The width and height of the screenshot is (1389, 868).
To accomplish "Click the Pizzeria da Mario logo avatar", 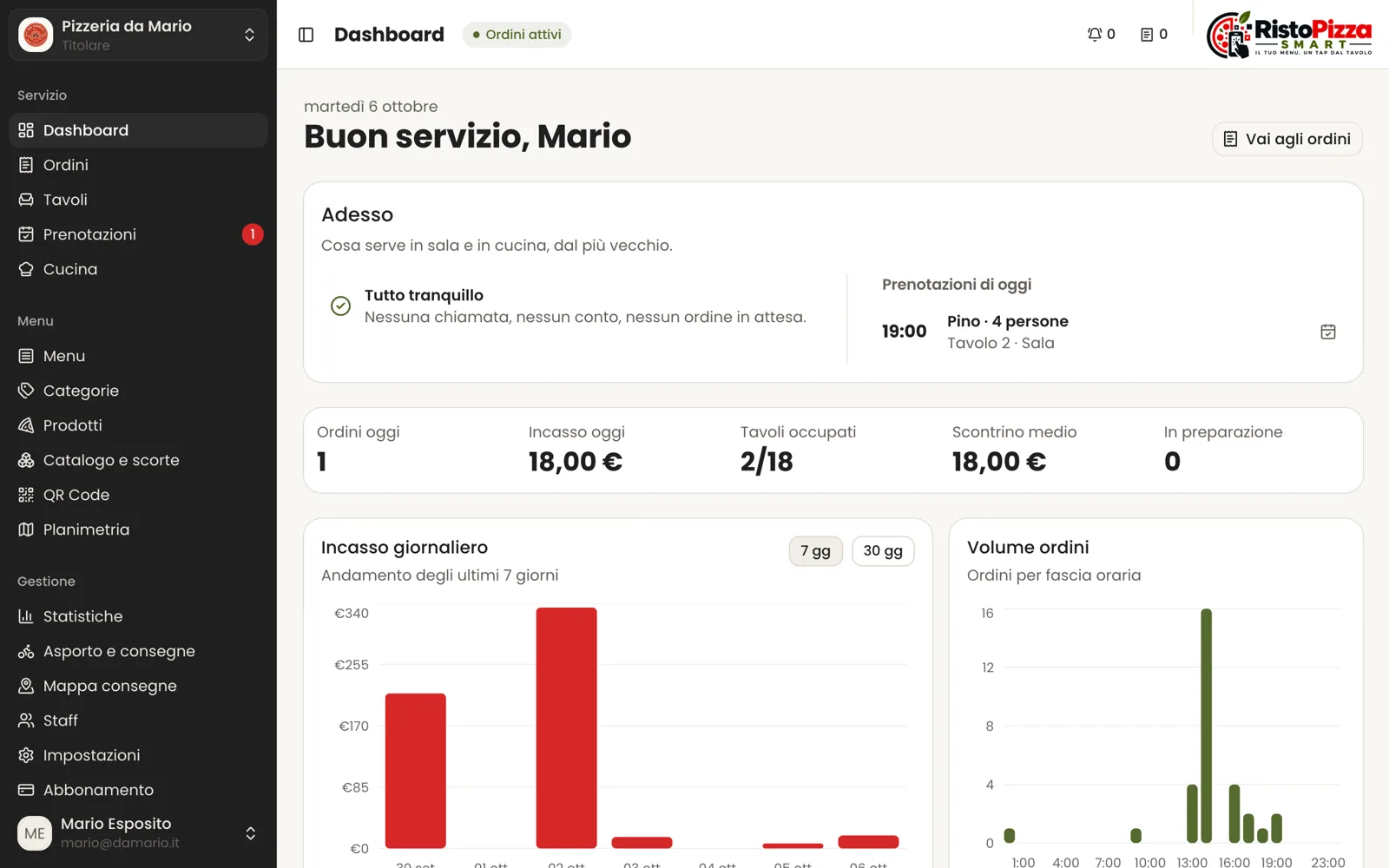I will pos(36,35).
